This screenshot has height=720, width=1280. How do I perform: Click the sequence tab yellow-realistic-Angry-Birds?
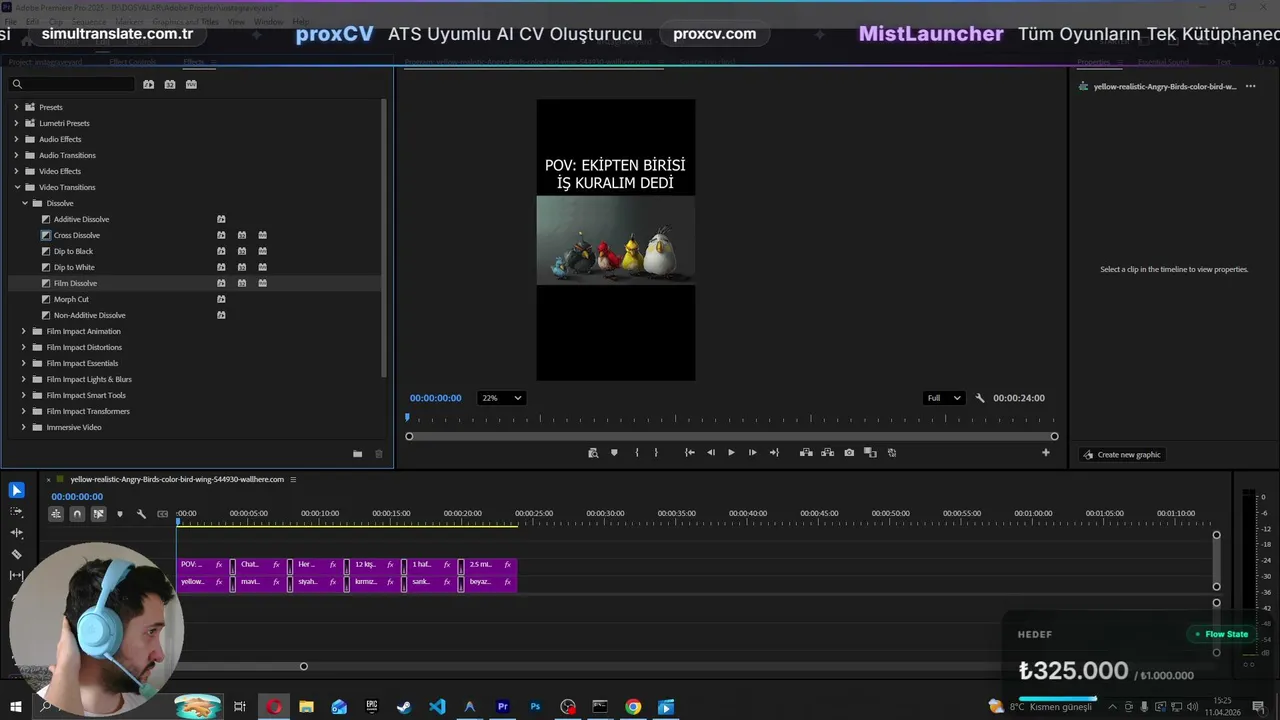[x=177, y=479]
